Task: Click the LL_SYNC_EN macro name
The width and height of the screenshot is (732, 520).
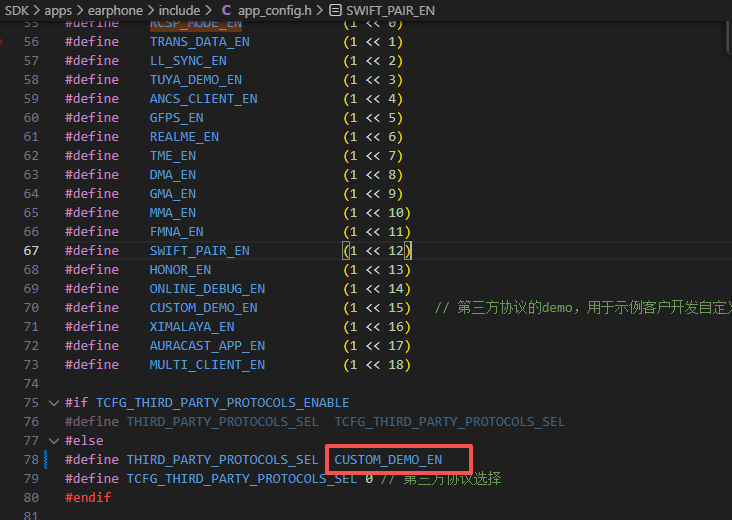Action: (188, 61)
